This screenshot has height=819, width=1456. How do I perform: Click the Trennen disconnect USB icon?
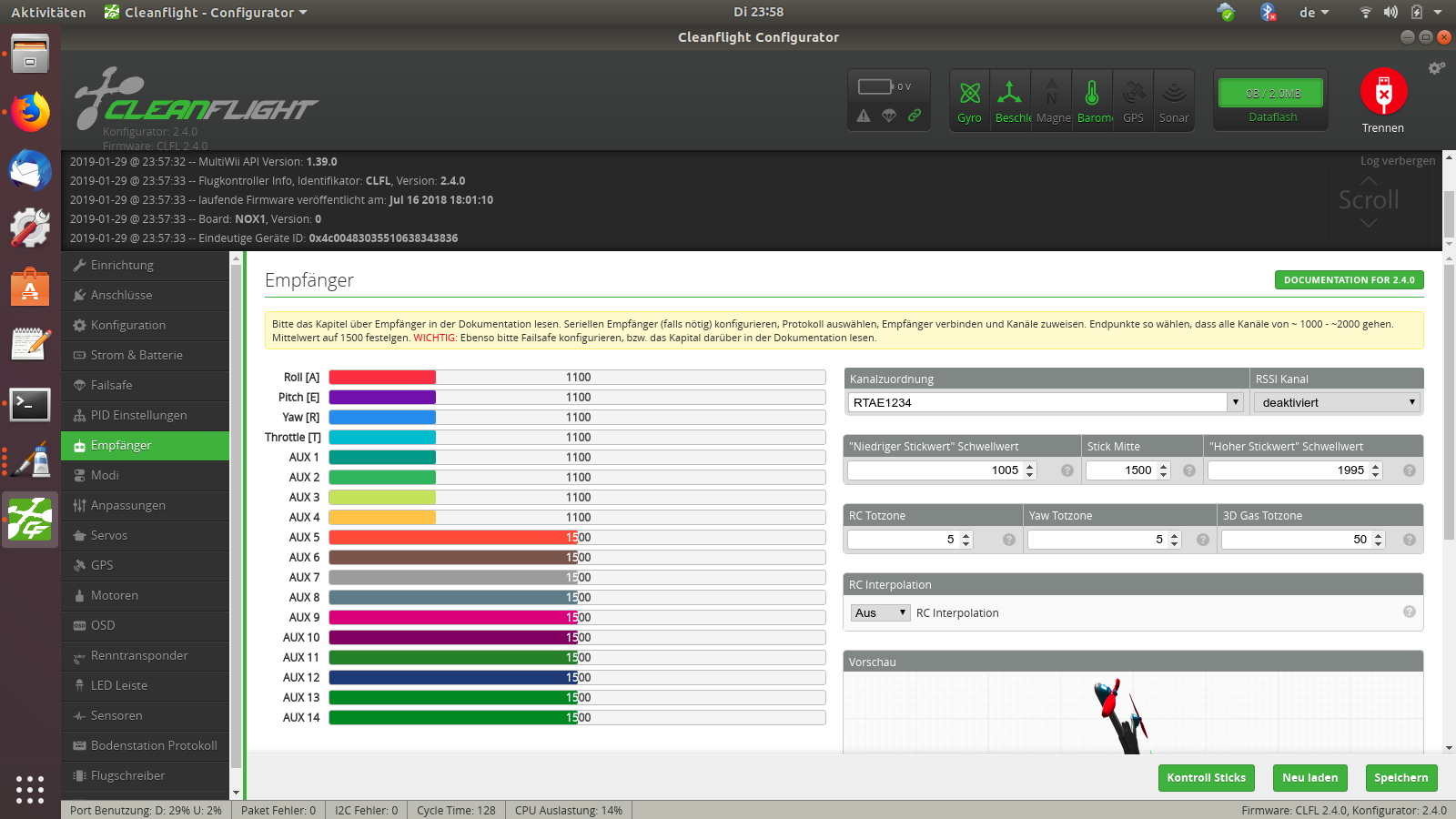click(x=1383, y=92)
